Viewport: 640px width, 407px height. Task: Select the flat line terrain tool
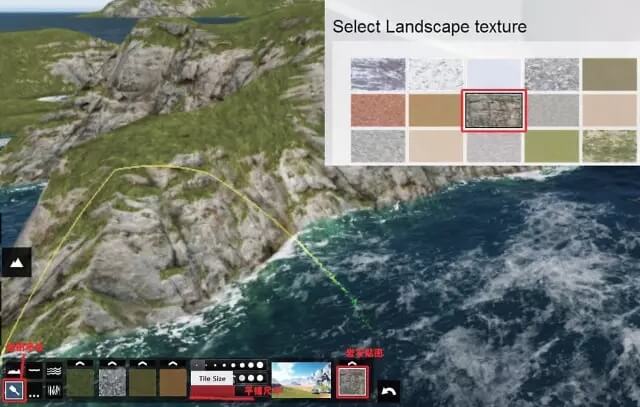coord(34,370)
